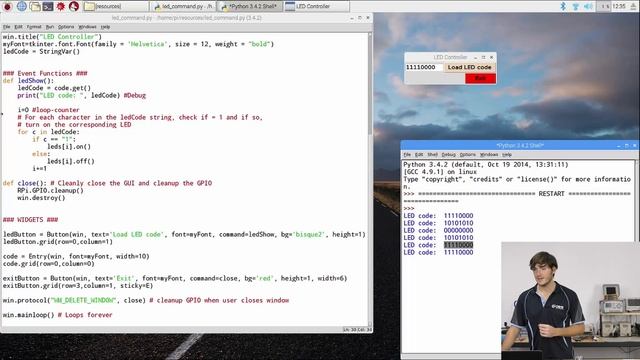Click the '### Event Functions ###' comment

45,73
